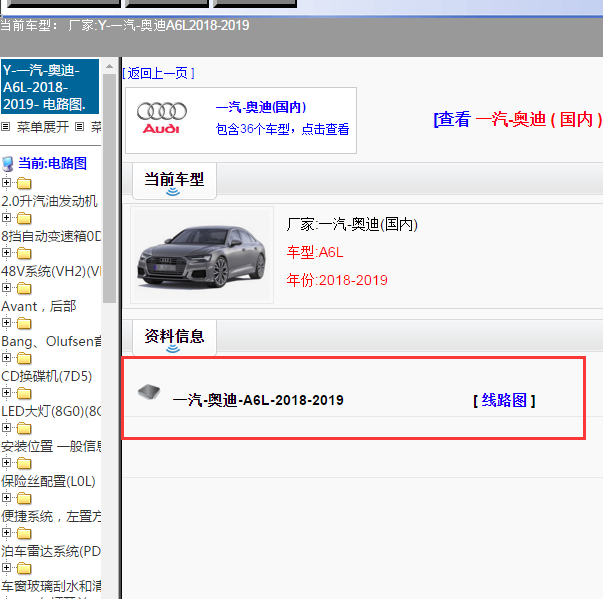Open the folder icon above CD换碟机(7D5)
Viewport: 603px width, 599px height.
(x=24, y=358)
